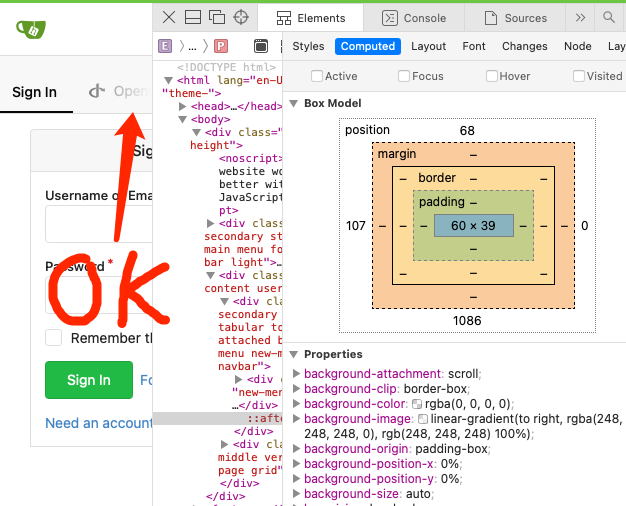Enable the Hover pseudo-class checkbox
Viewport: 626px width, 506px height.
(491, 76)
